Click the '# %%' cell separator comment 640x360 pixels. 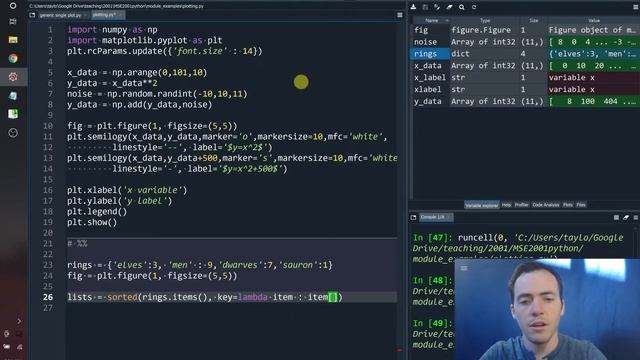[x=77, y=244]
